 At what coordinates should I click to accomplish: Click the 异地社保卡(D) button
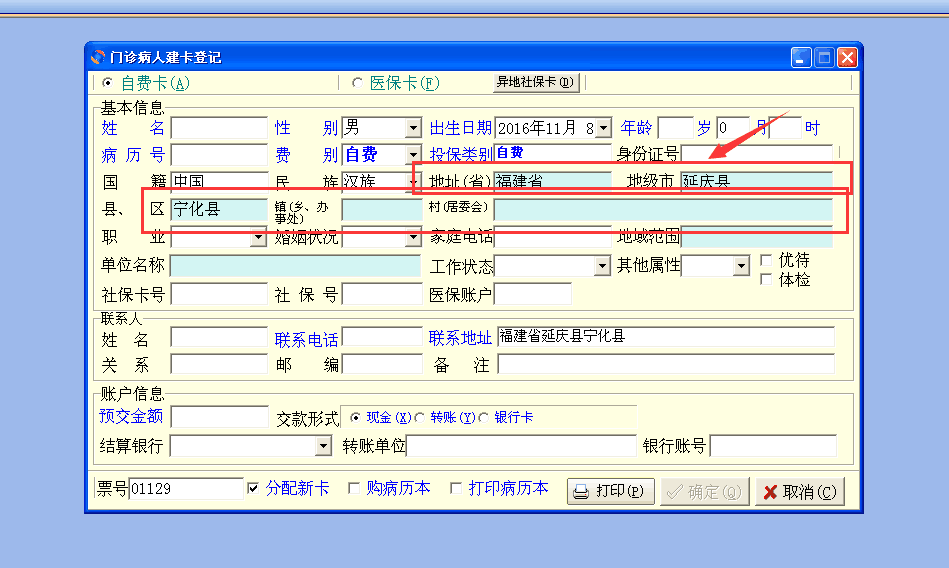[536, 82]
